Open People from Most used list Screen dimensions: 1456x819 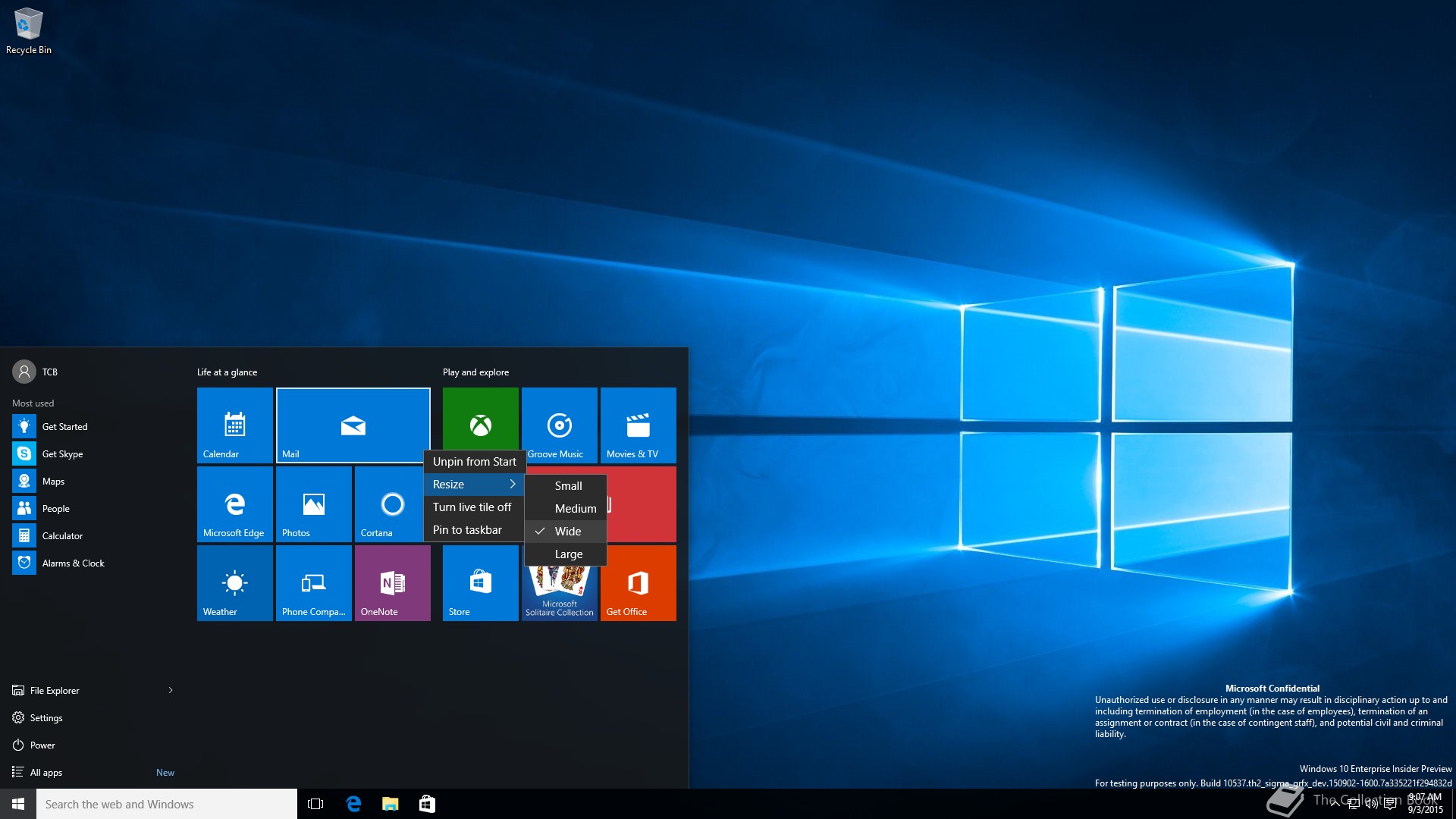click(94, 509)
